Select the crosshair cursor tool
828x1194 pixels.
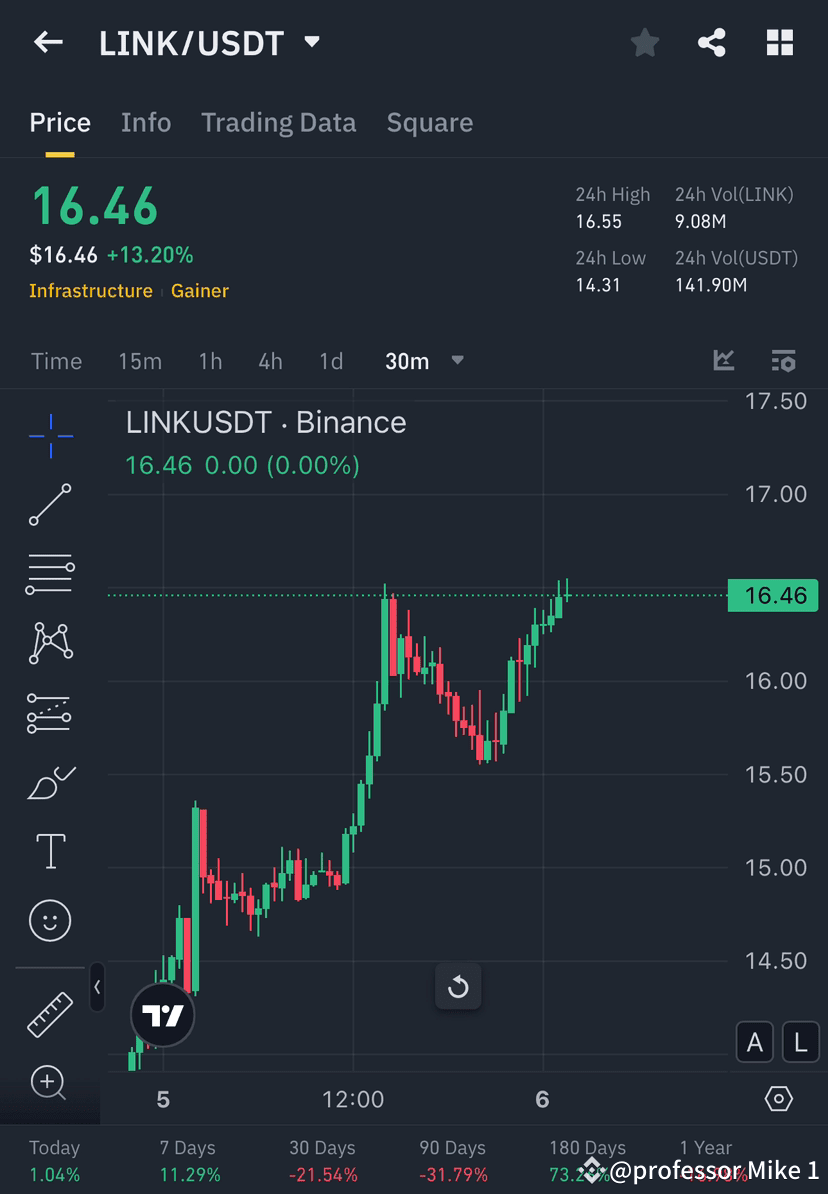[x=50, y=435]
